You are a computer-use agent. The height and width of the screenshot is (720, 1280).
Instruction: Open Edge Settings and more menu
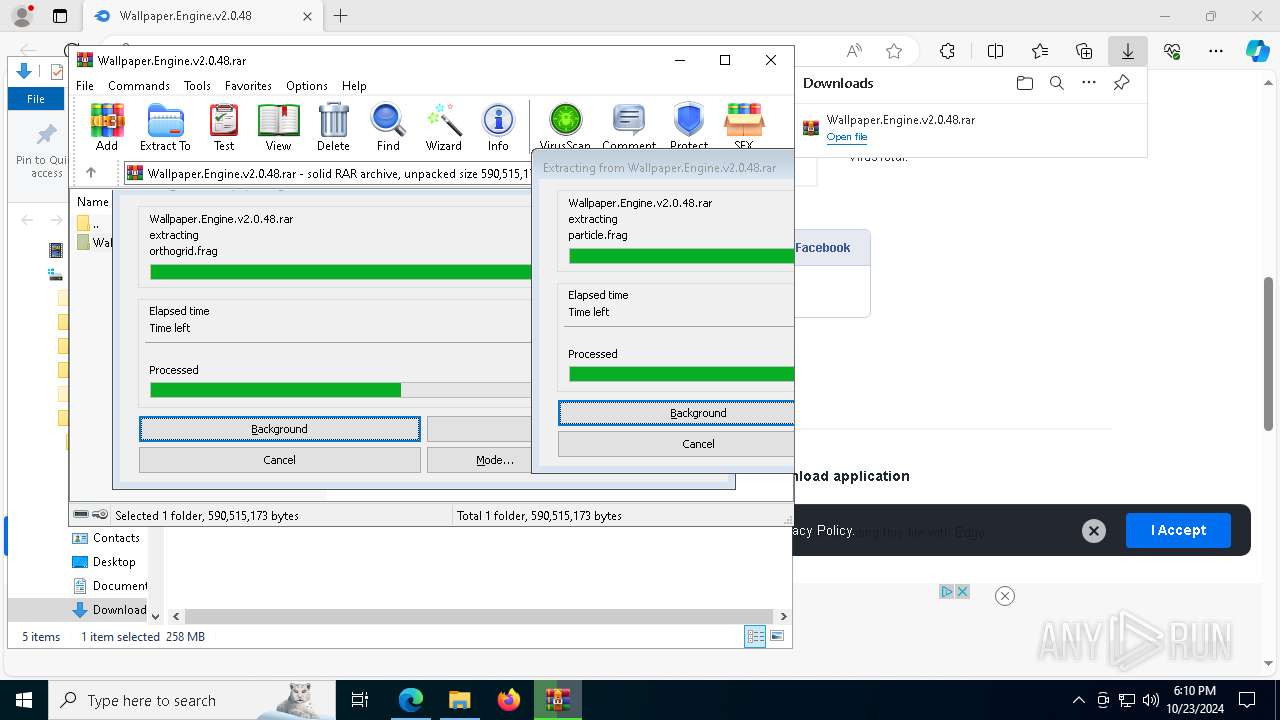pos(1216,51)
